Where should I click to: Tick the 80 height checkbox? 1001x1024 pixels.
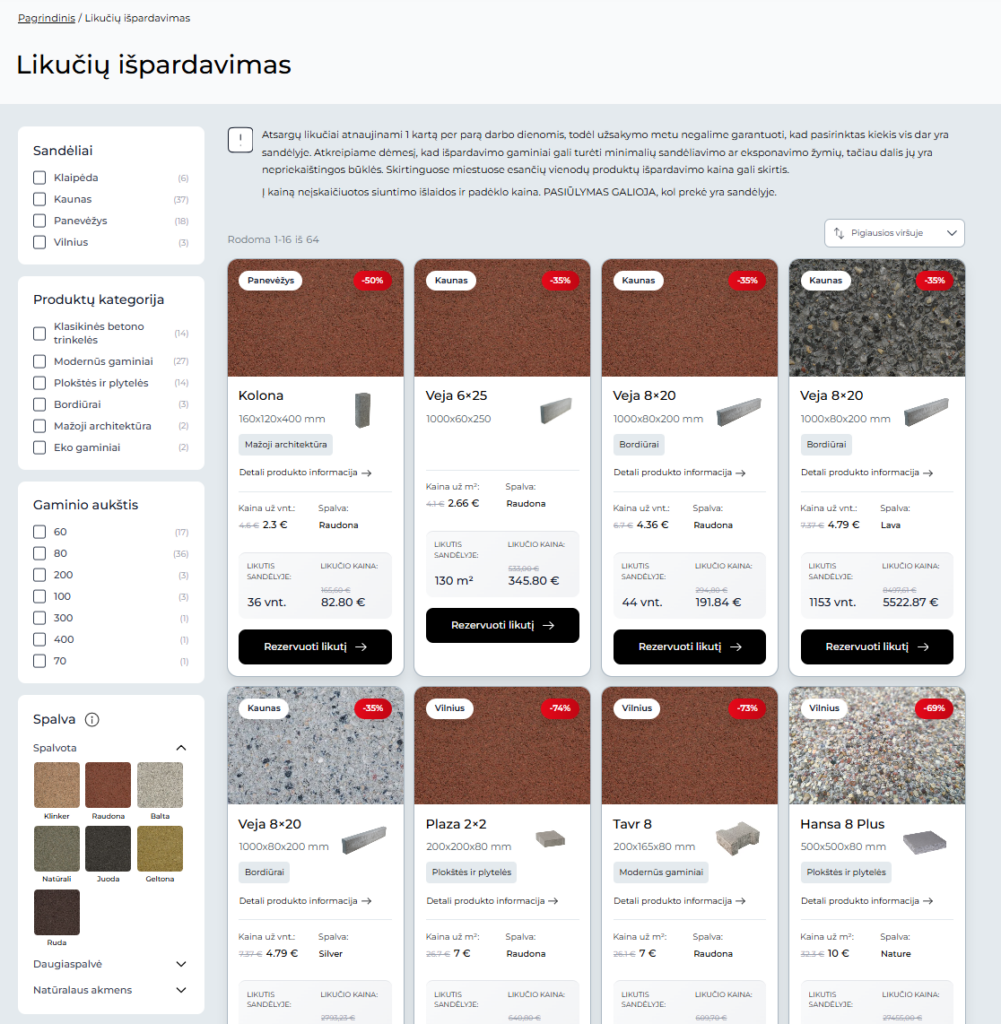click(40, 553)
